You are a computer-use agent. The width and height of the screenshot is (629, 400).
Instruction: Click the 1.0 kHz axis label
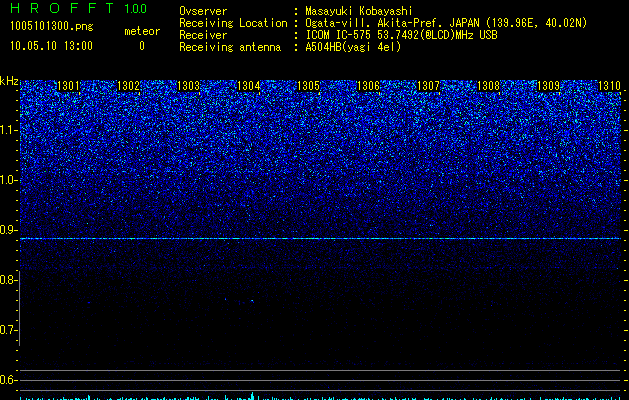8,180
